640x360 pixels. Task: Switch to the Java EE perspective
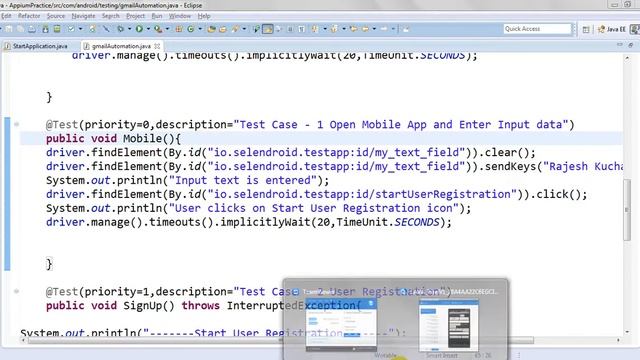[x=611, y=29]
